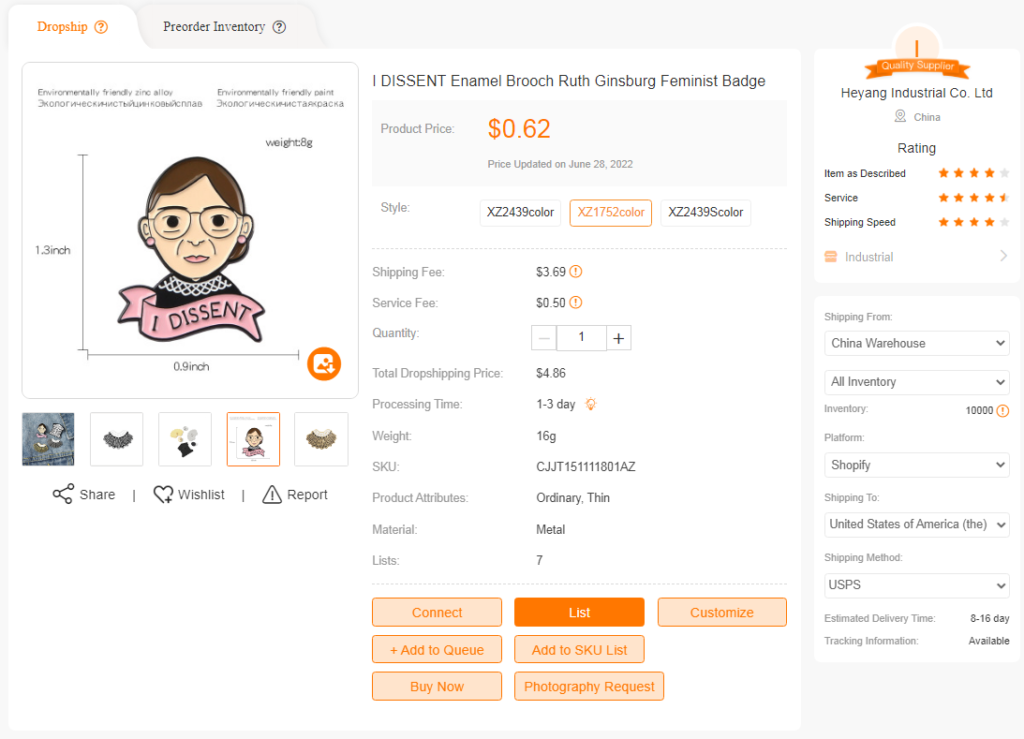Click the orange List button

coord(579,612)
